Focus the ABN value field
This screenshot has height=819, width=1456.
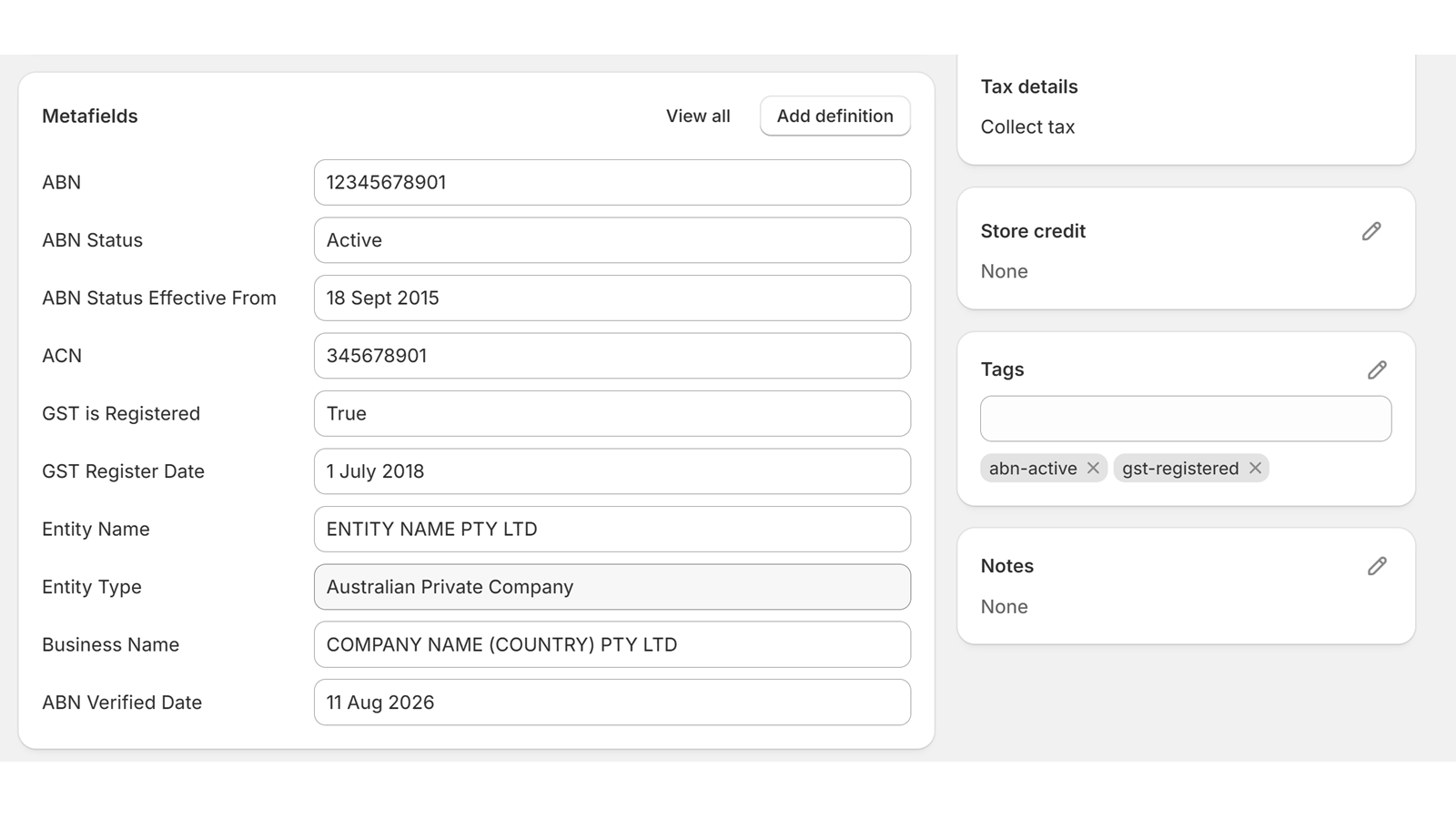(612, 182)
